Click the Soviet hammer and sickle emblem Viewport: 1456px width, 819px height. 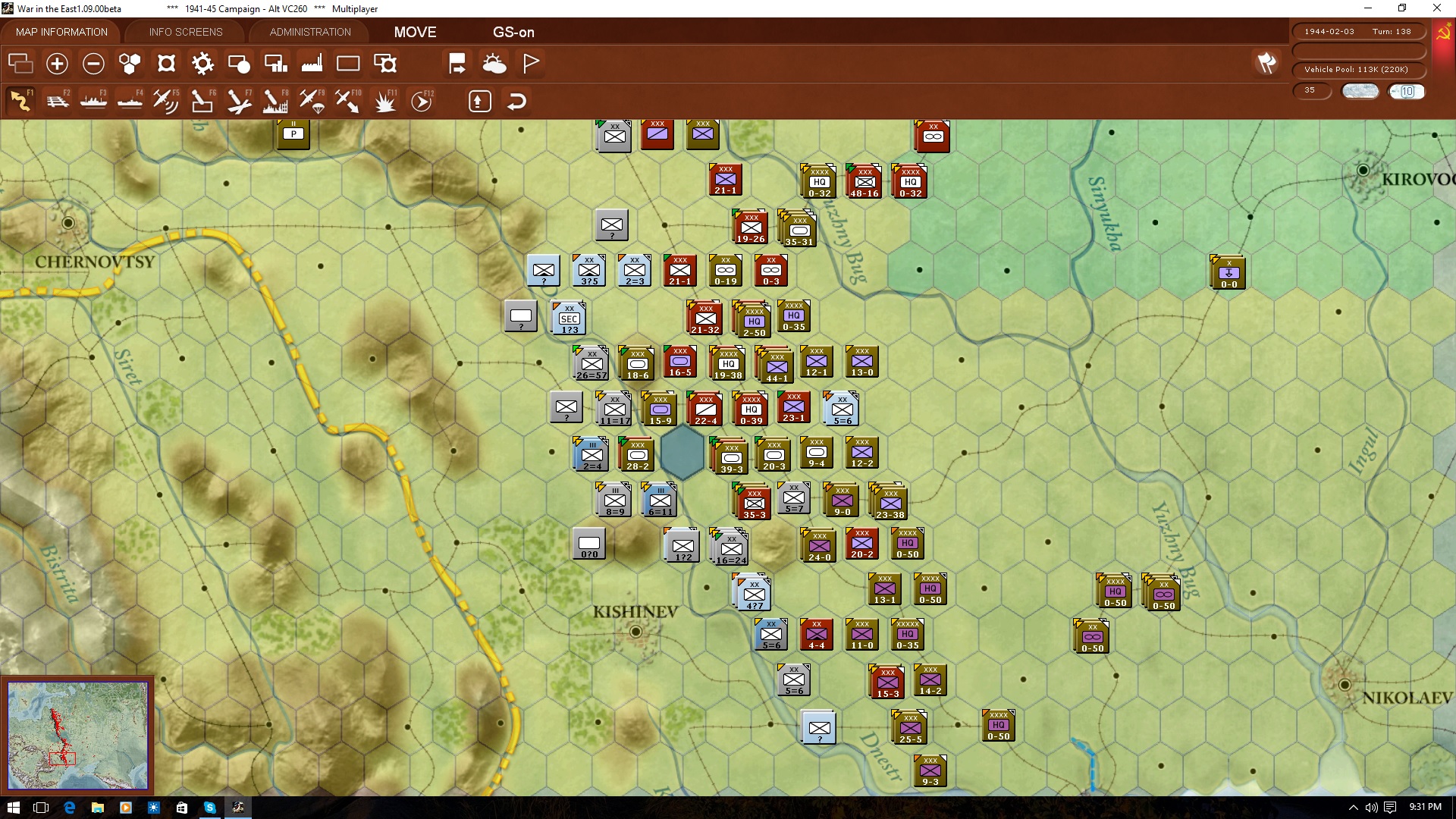pos(1443,32)
